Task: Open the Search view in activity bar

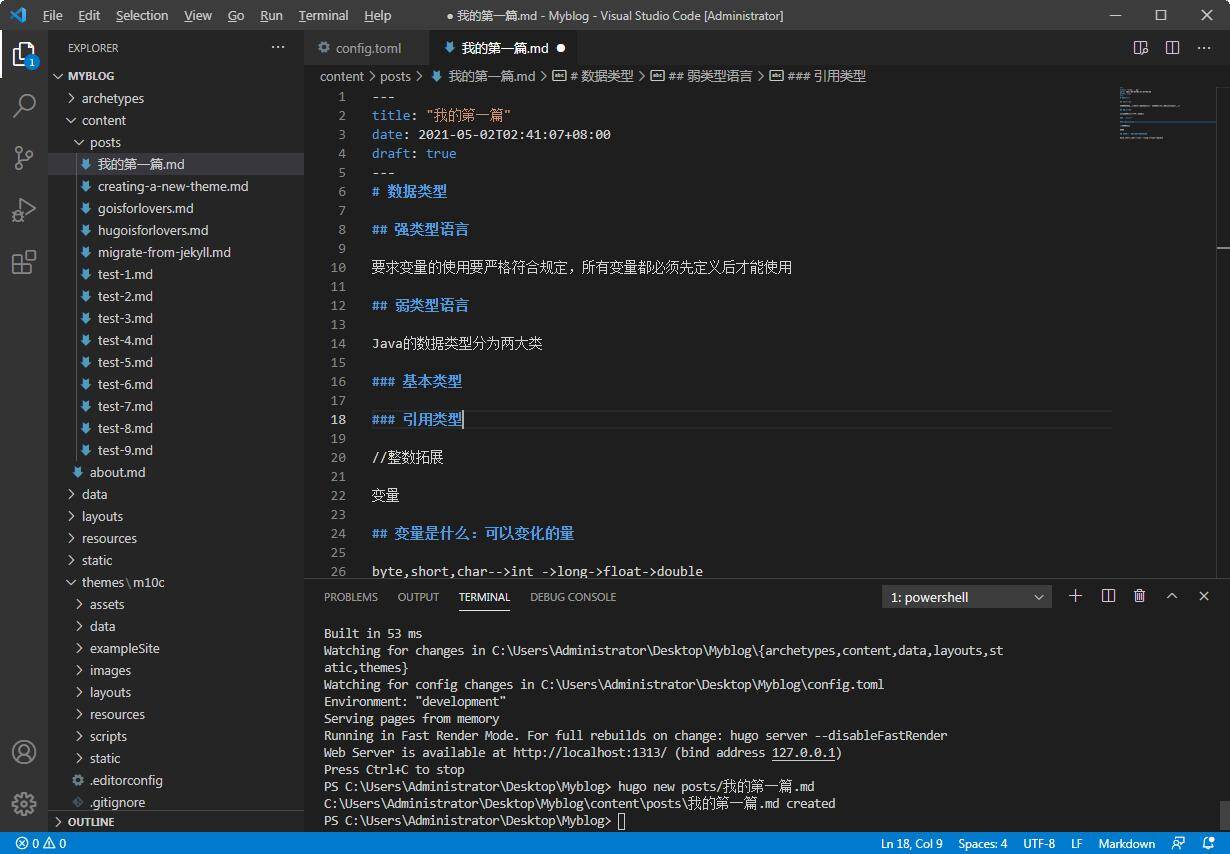Action: tap(24, 105)
